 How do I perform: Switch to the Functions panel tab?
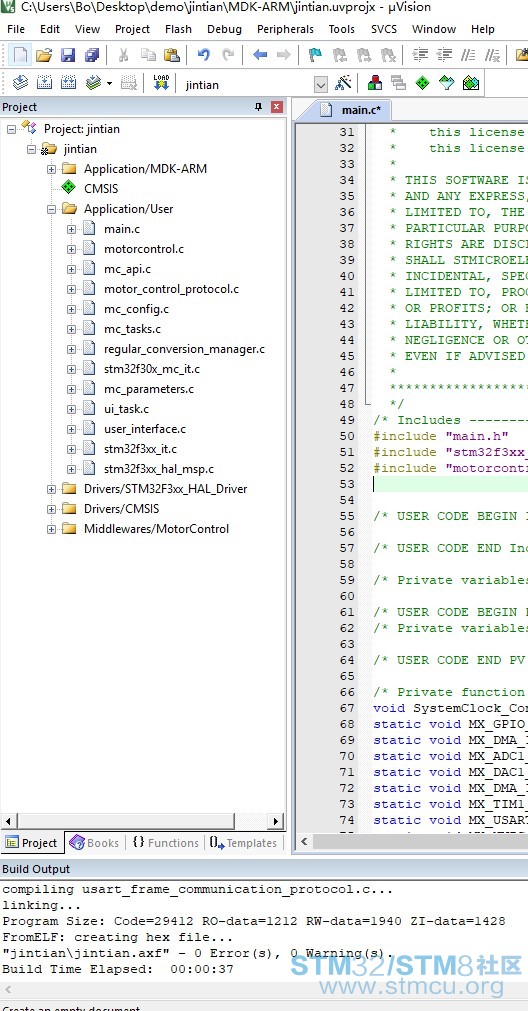coord(166,843)
